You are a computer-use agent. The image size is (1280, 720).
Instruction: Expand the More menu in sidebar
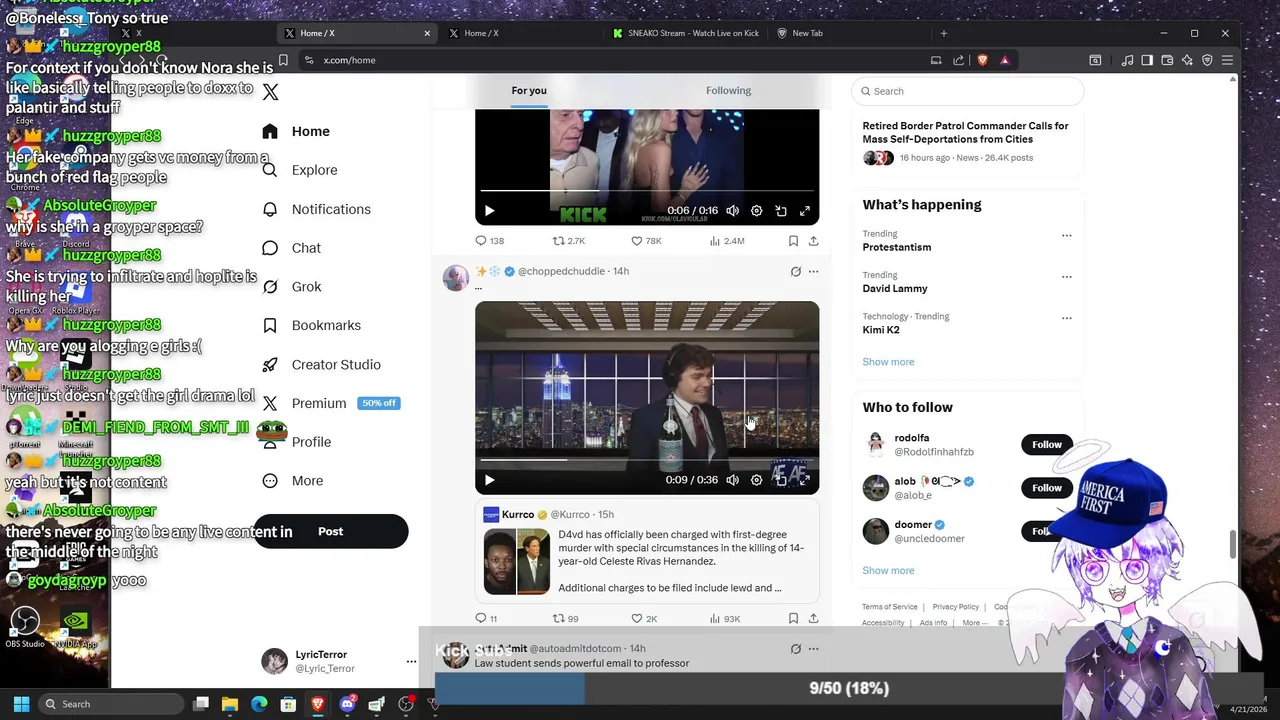tap(293, 481)
